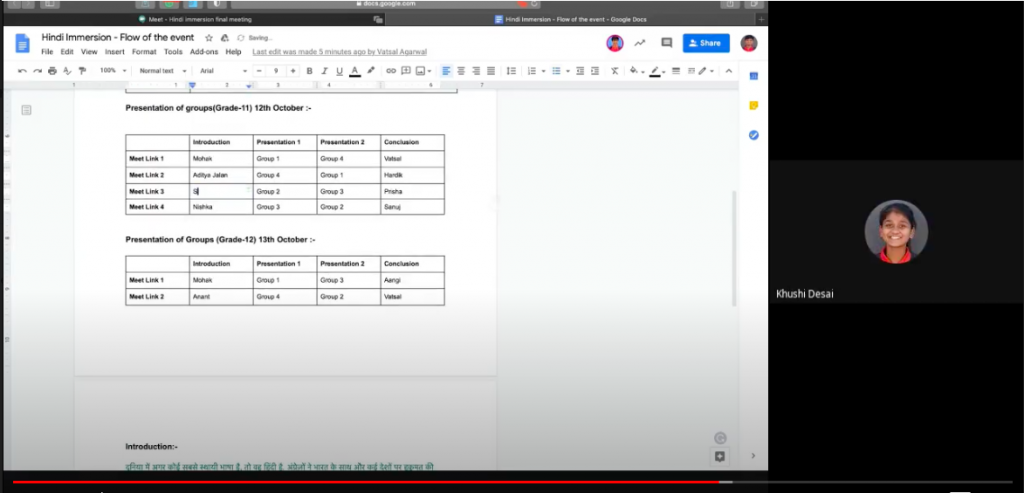Viewport: 1024px width, 493px height.
Task: Open the line spacing options
Action: click(x=511, y=71)
